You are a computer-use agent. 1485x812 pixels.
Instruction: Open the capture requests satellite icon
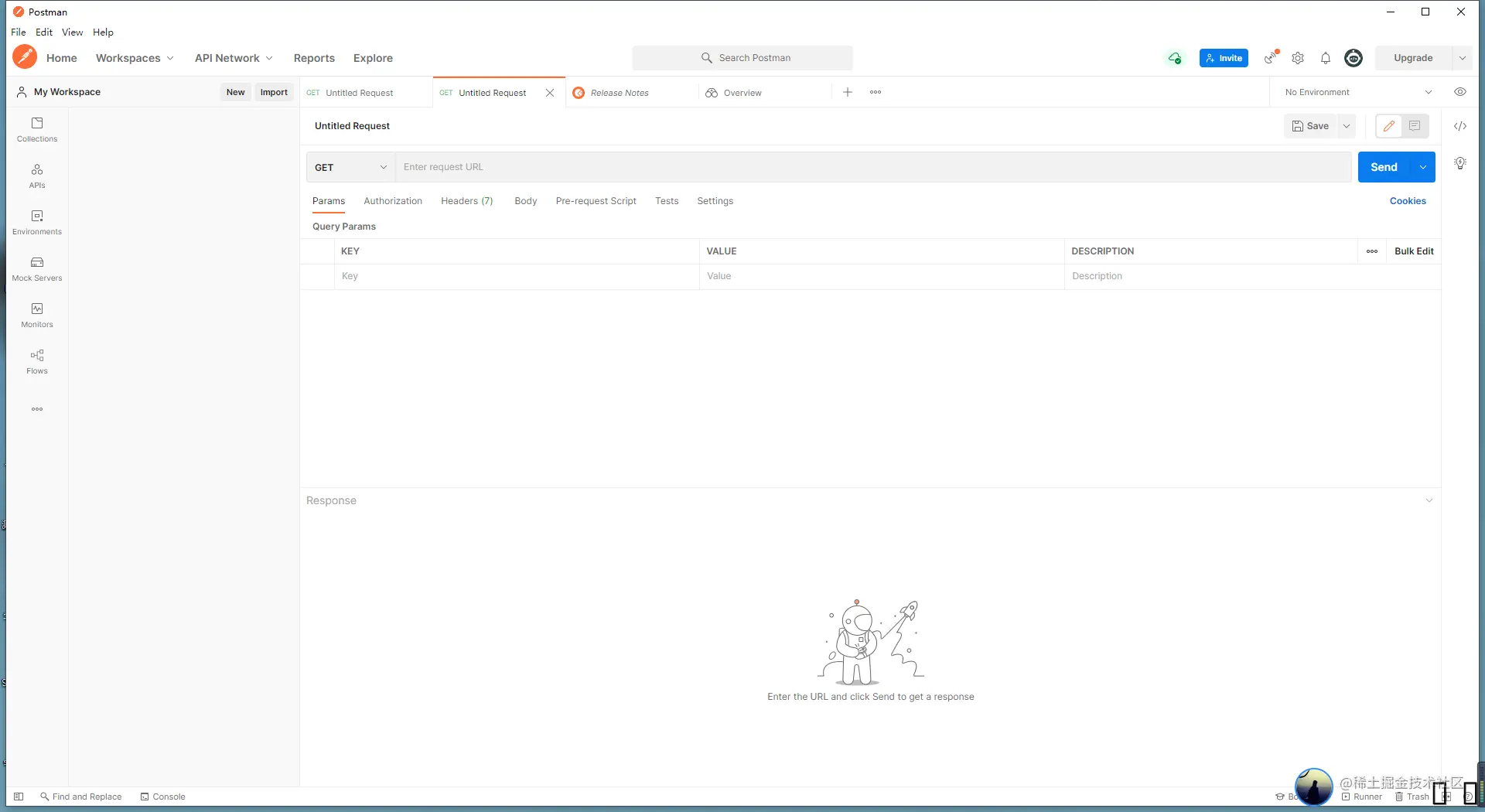(x=1271, y=58)
